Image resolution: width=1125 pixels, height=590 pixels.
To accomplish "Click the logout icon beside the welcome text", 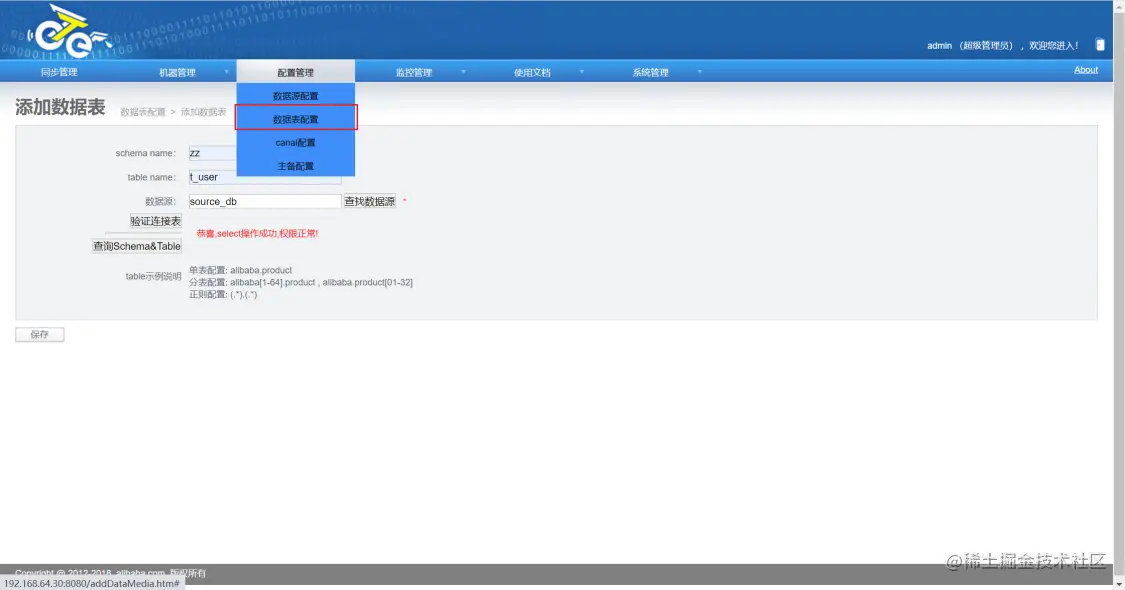I will [1100, 45].
